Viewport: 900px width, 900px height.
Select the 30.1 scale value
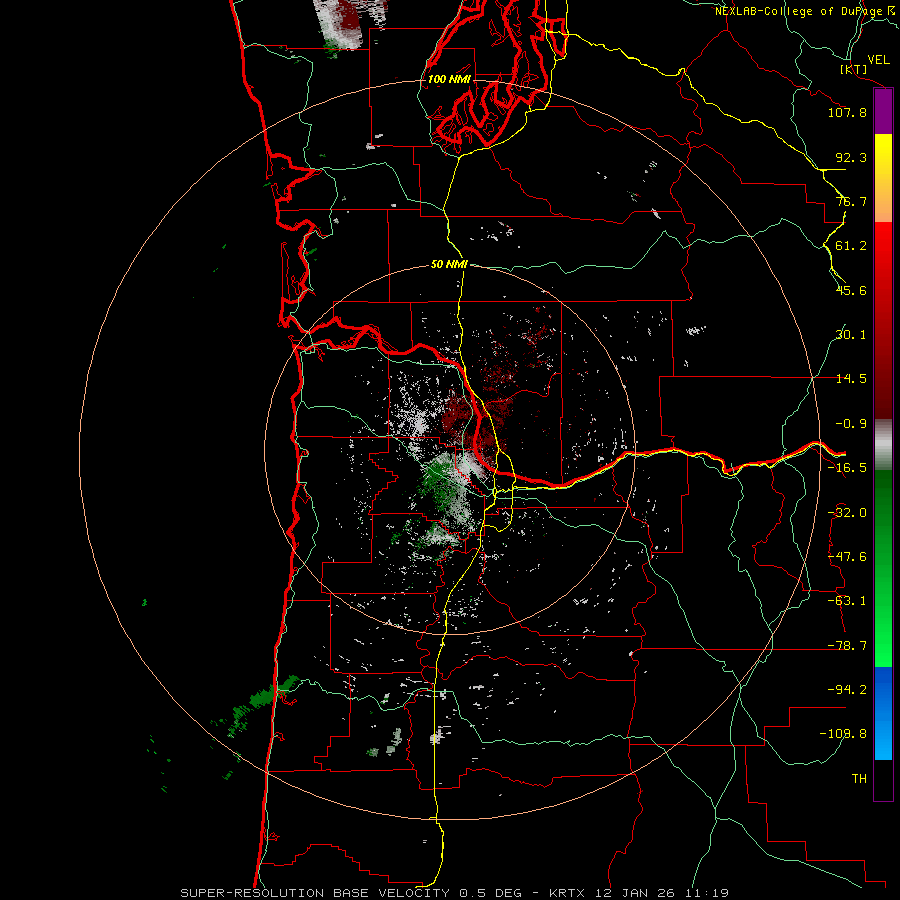point(851,335)
